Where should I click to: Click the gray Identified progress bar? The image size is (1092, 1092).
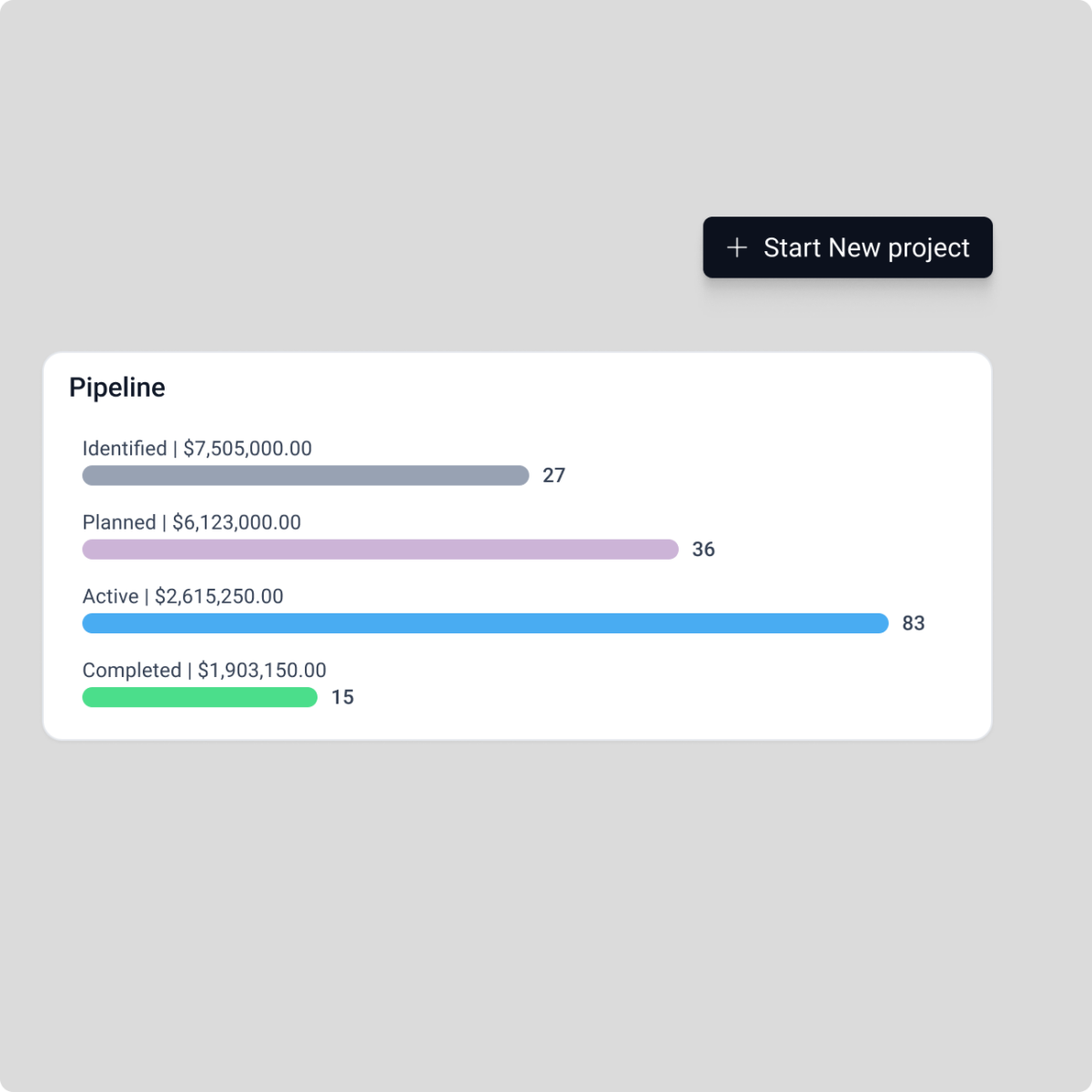click(306, 475)
